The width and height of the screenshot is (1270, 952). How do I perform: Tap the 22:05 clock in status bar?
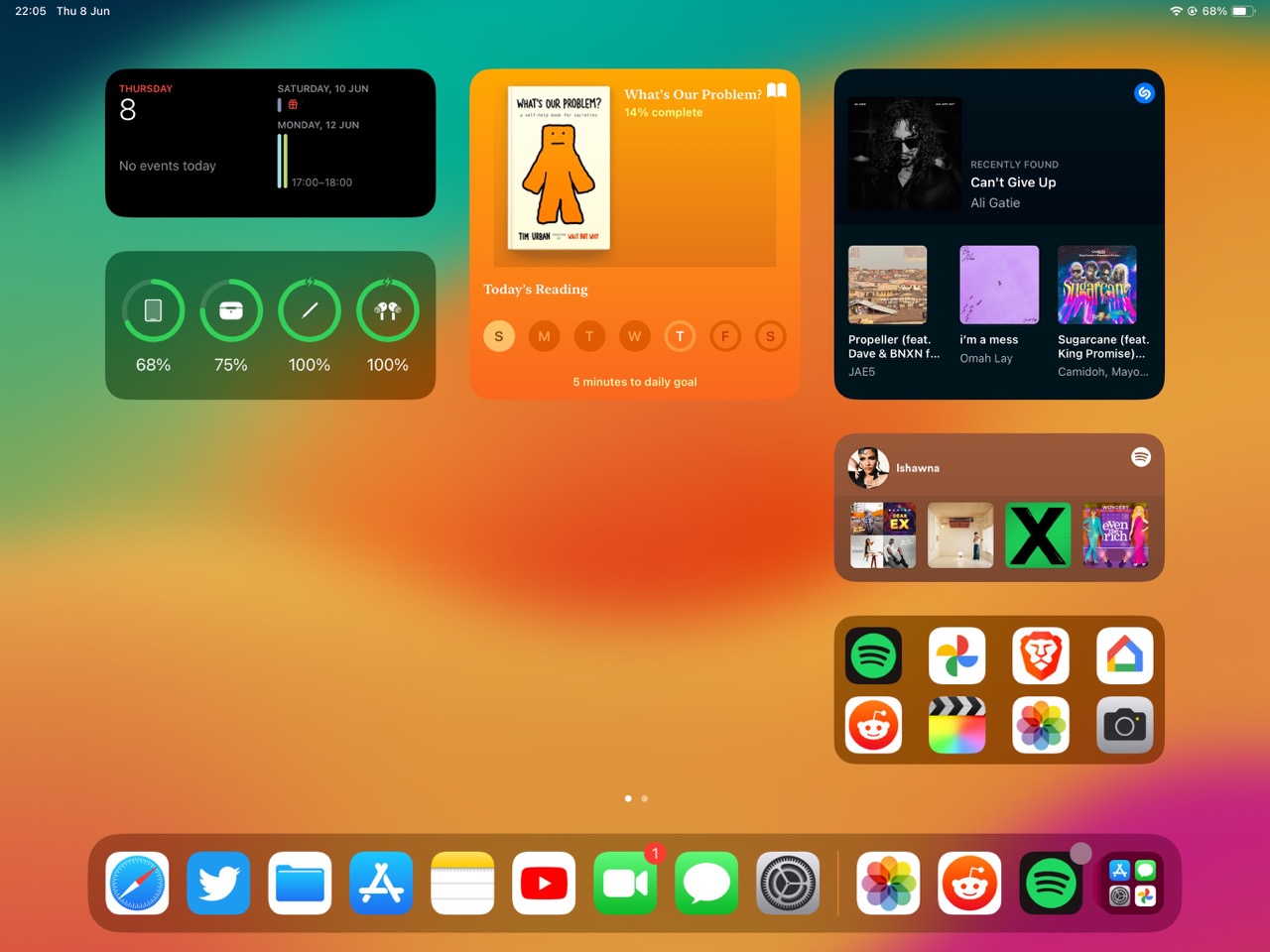click(x=31, y=11)
